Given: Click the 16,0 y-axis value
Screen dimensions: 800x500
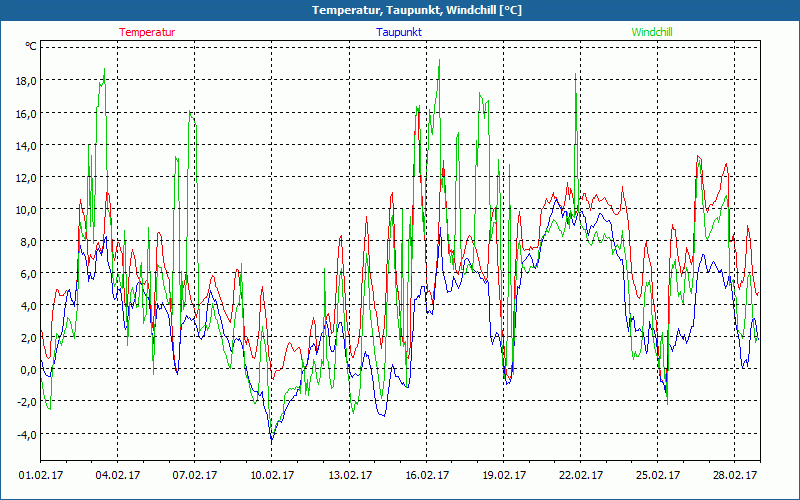Looking at the screenshot, I should point(26,113).
